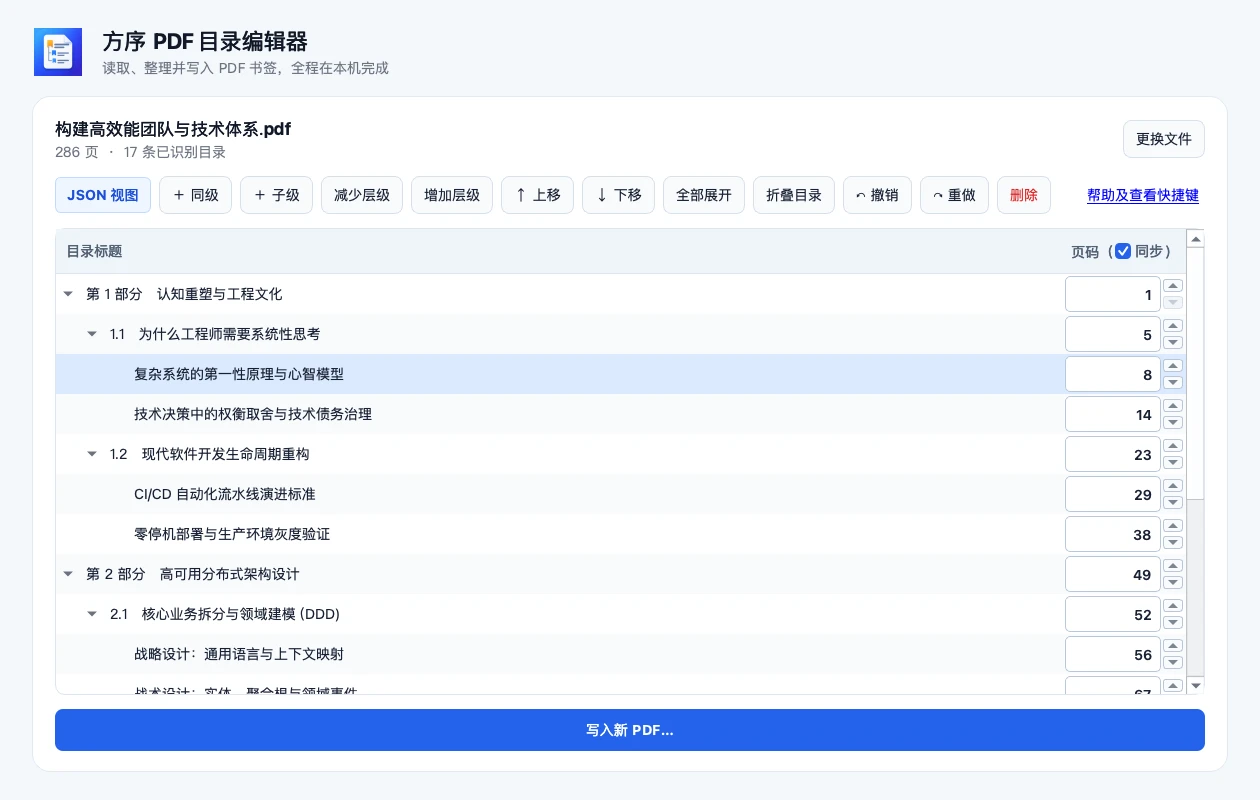Increase page number for 第 1 部分 row

tap(1174, 286)
